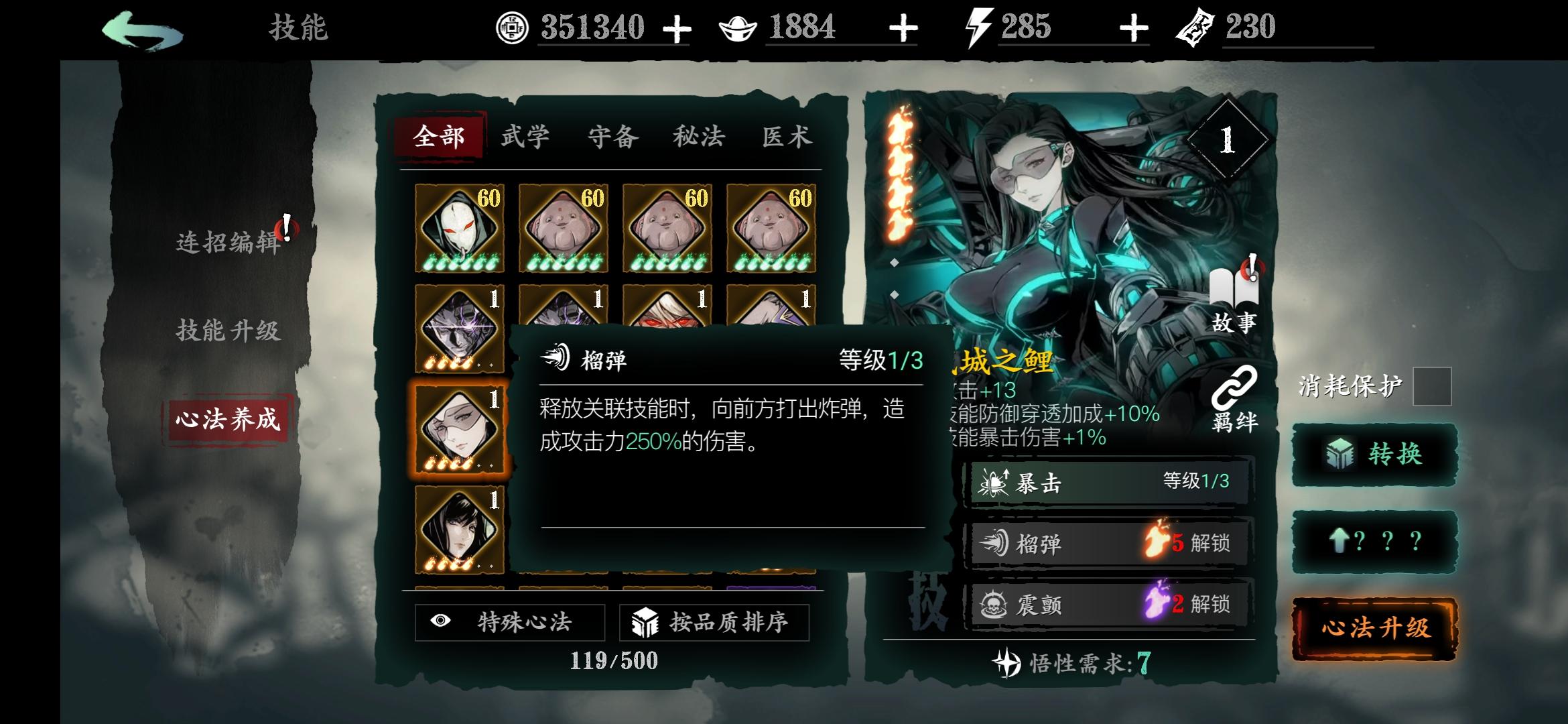Enable the 消耗保护 checkbox
Image resolution: width=1568 pixels, height=724 pixels.
pos(1432,386)
